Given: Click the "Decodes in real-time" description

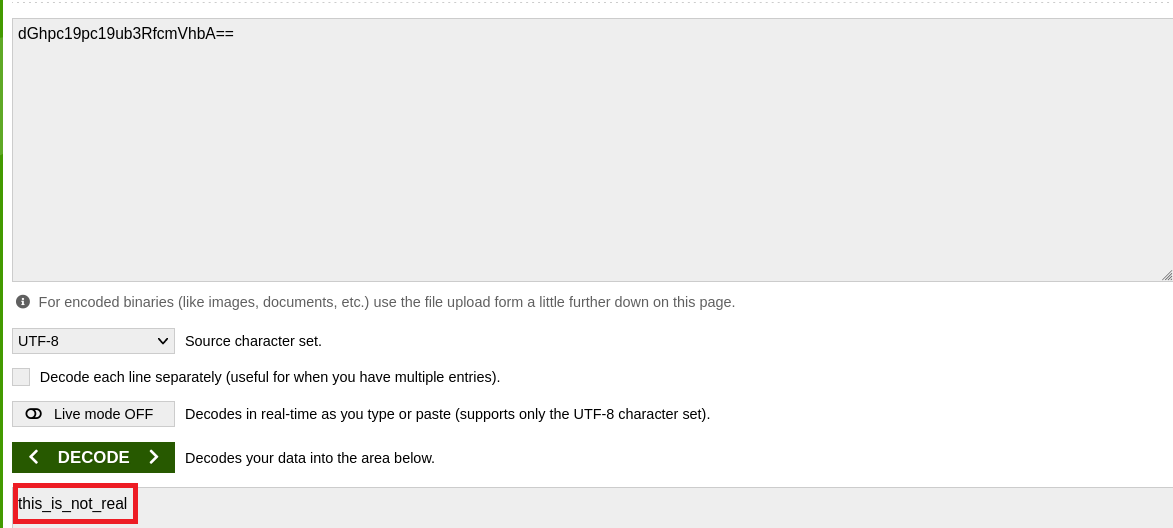Looking at the screenshot, I should pos(447,414).
